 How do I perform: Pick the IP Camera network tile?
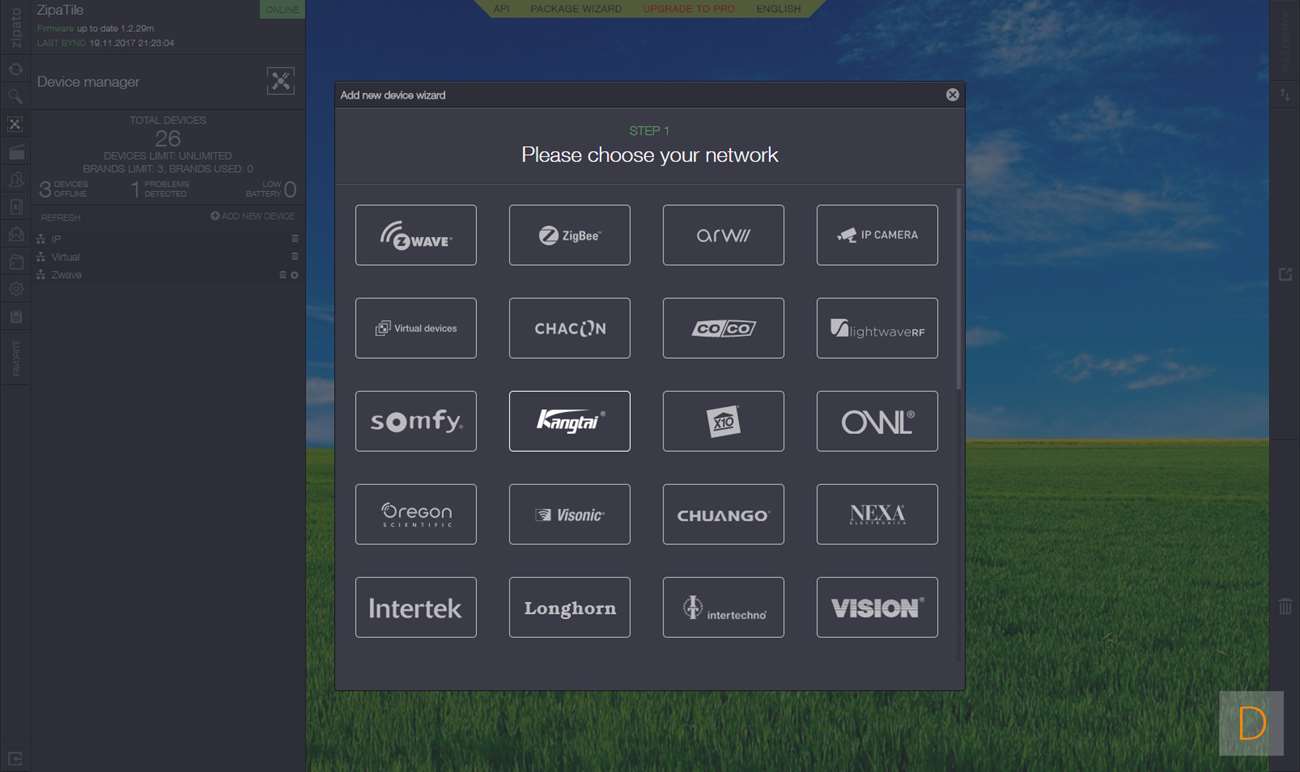(x=877, y=235)
